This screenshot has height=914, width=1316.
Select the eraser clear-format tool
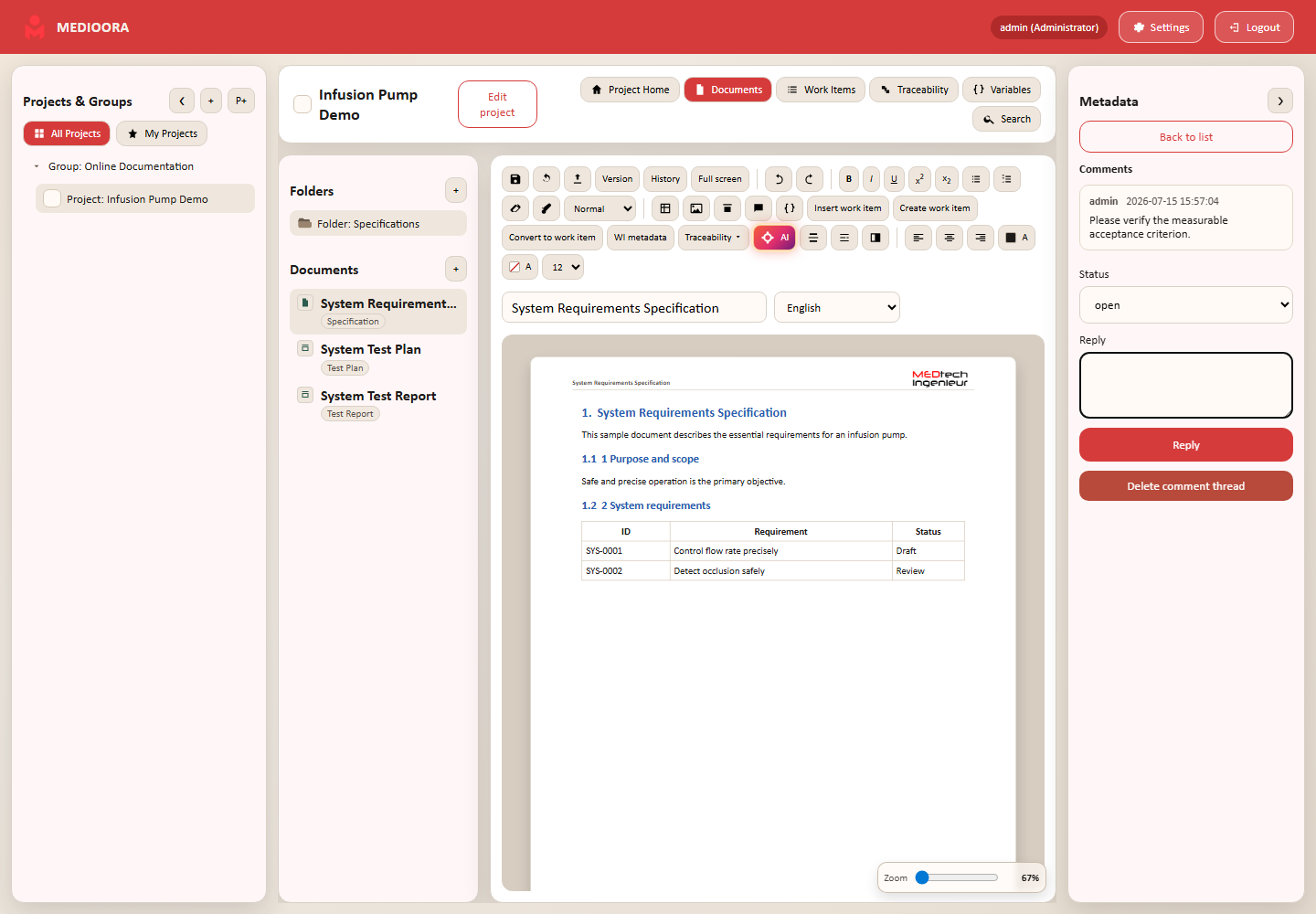(x=515, y=208)
